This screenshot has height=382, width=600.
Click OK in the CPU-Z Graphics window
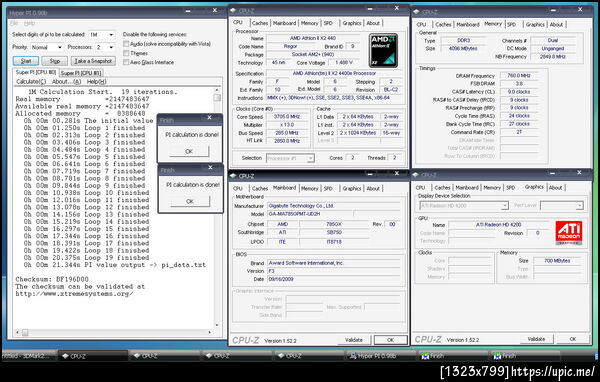pos(572,339)
